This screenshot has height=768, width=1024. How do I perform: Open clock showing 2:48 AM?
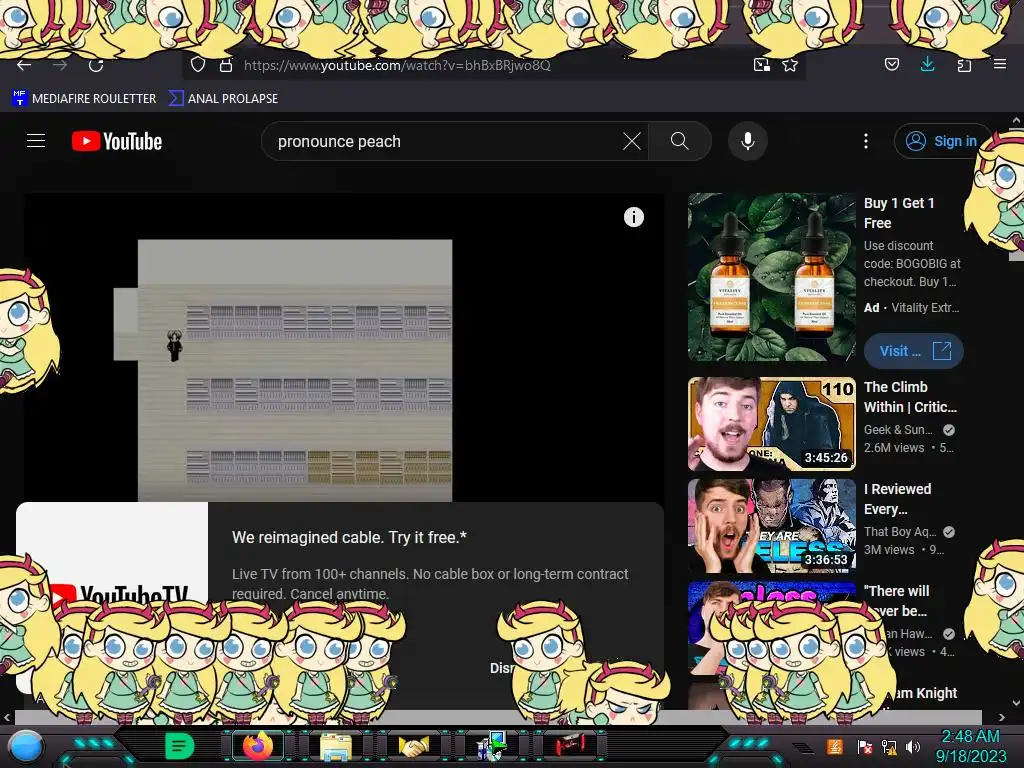coord(971,746)
